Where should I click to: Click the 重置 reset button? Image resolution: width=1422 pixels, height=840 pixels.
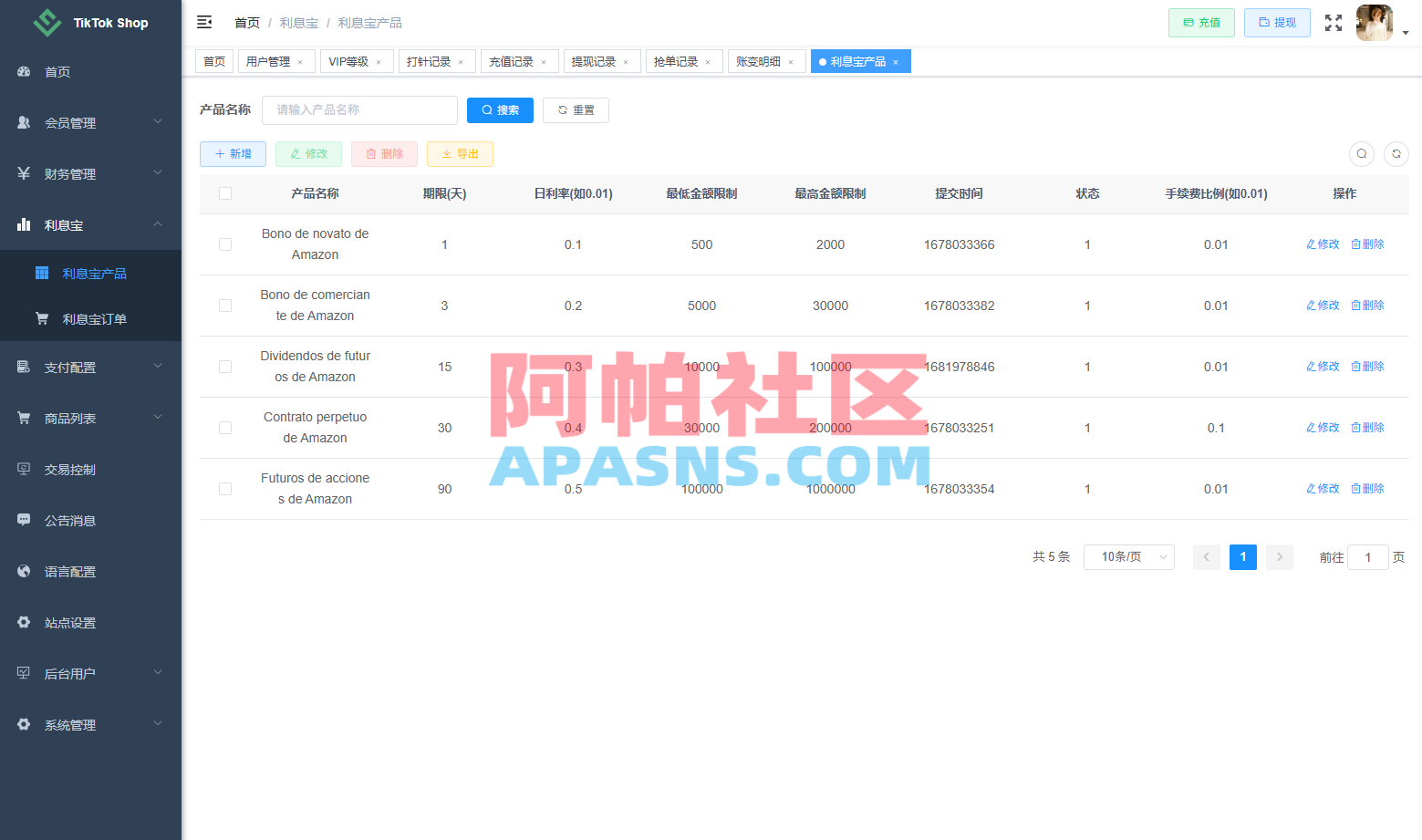[576, 110]
